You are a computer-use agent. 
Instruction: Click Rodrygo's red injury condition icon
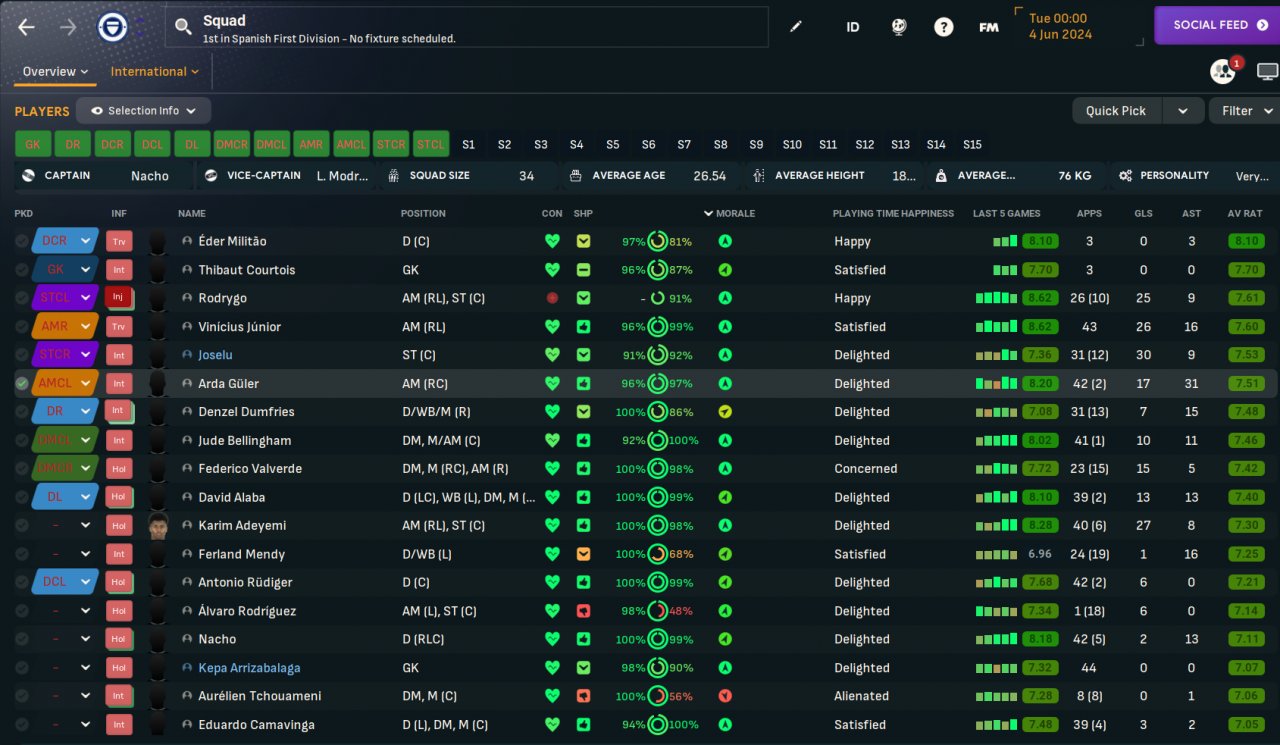point(551,298)
